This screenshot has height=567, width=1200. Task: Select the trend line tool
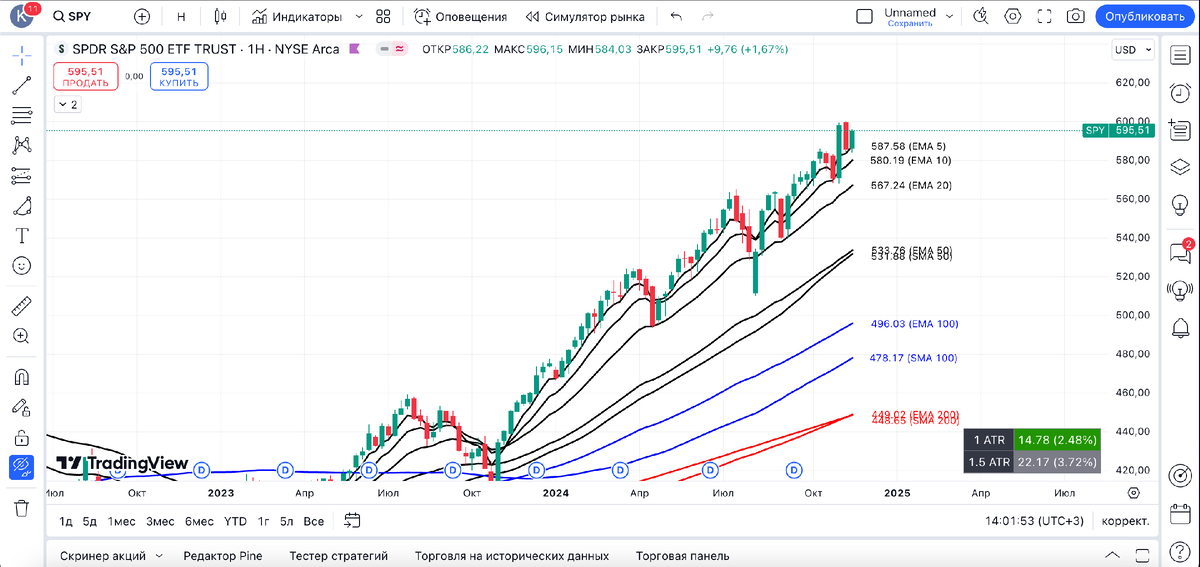click(x=21, y=85)
